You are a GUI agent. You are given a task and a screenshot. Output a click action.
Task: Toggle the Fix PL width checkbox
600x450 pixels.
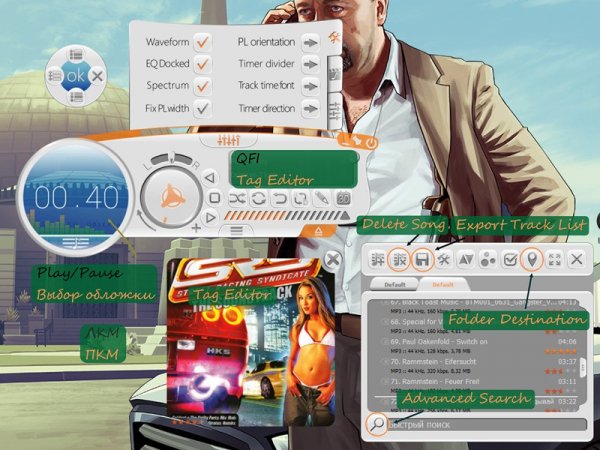click(202, 109)
